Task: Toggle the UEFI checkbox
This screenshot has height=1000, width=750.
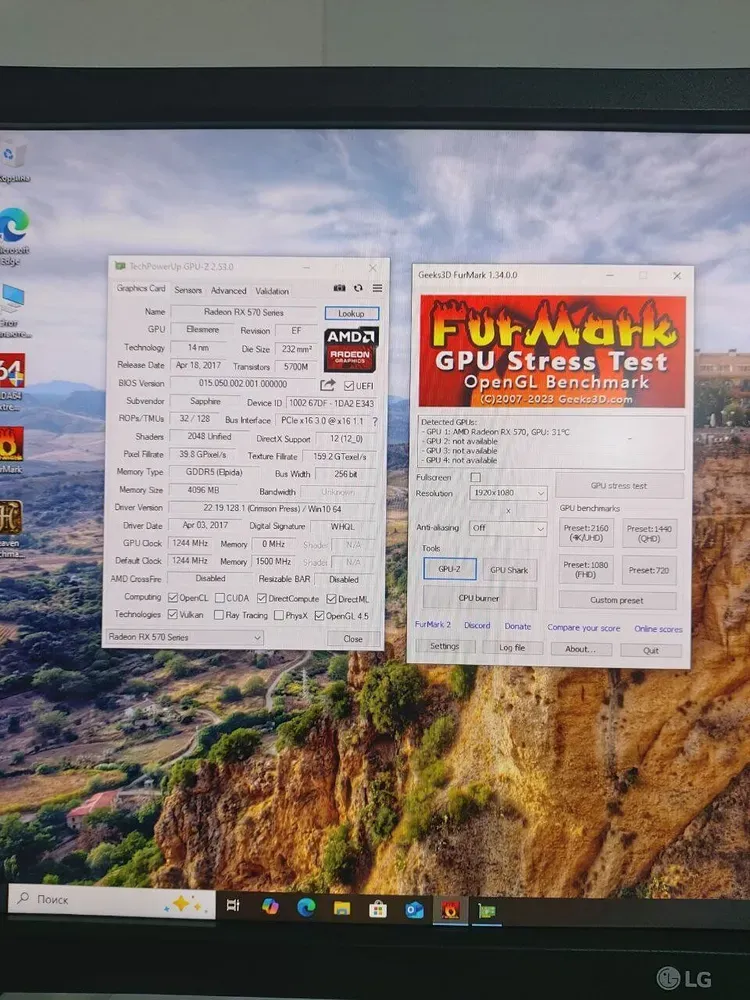Action: coord(349,386)
